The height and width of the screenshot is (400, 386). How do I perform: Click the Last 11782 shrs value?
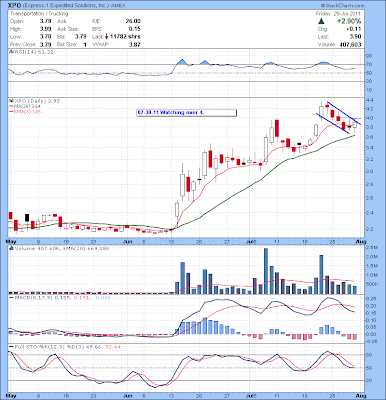(125, 37)
